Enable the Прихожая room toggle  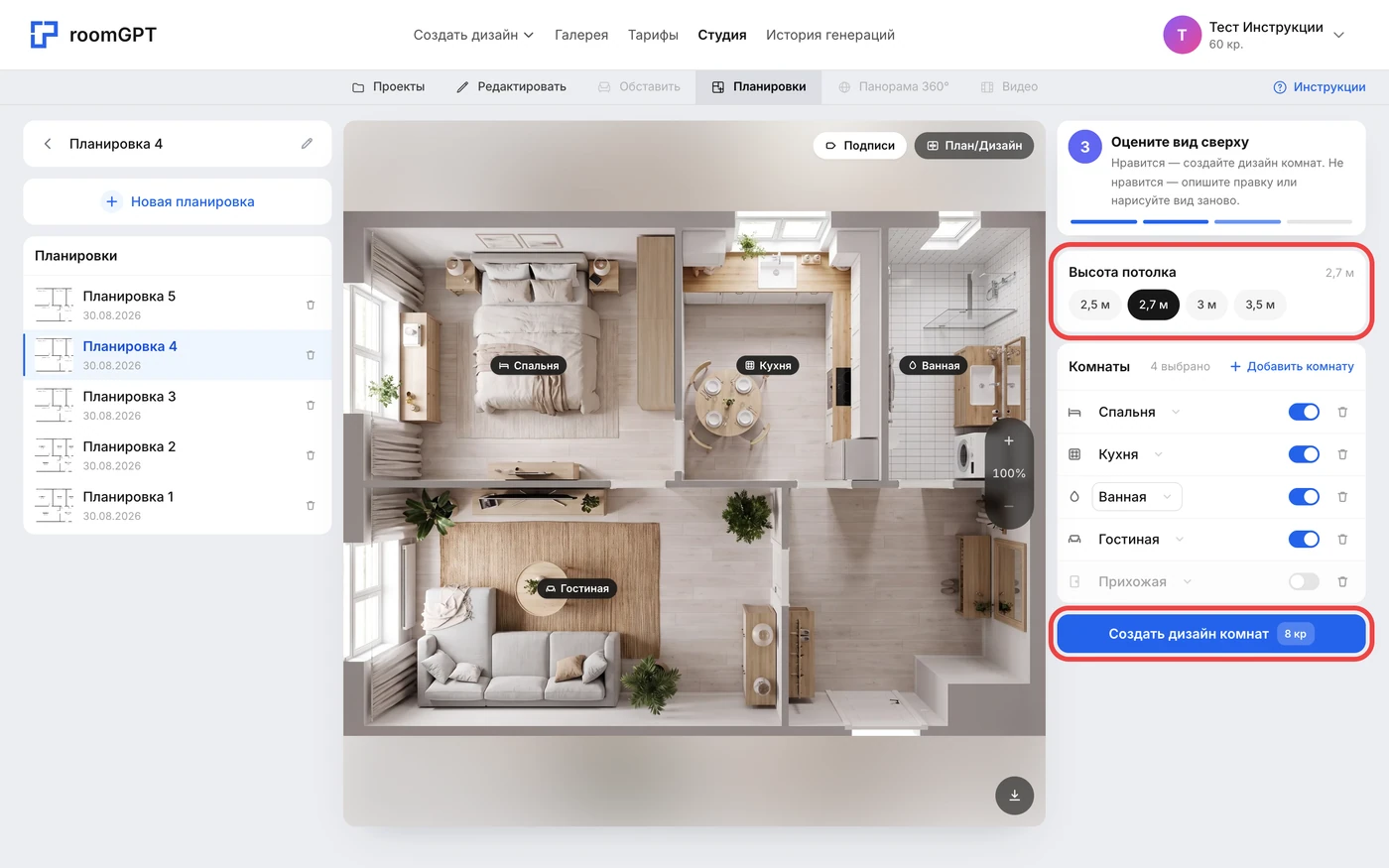tap(1304, 582)
